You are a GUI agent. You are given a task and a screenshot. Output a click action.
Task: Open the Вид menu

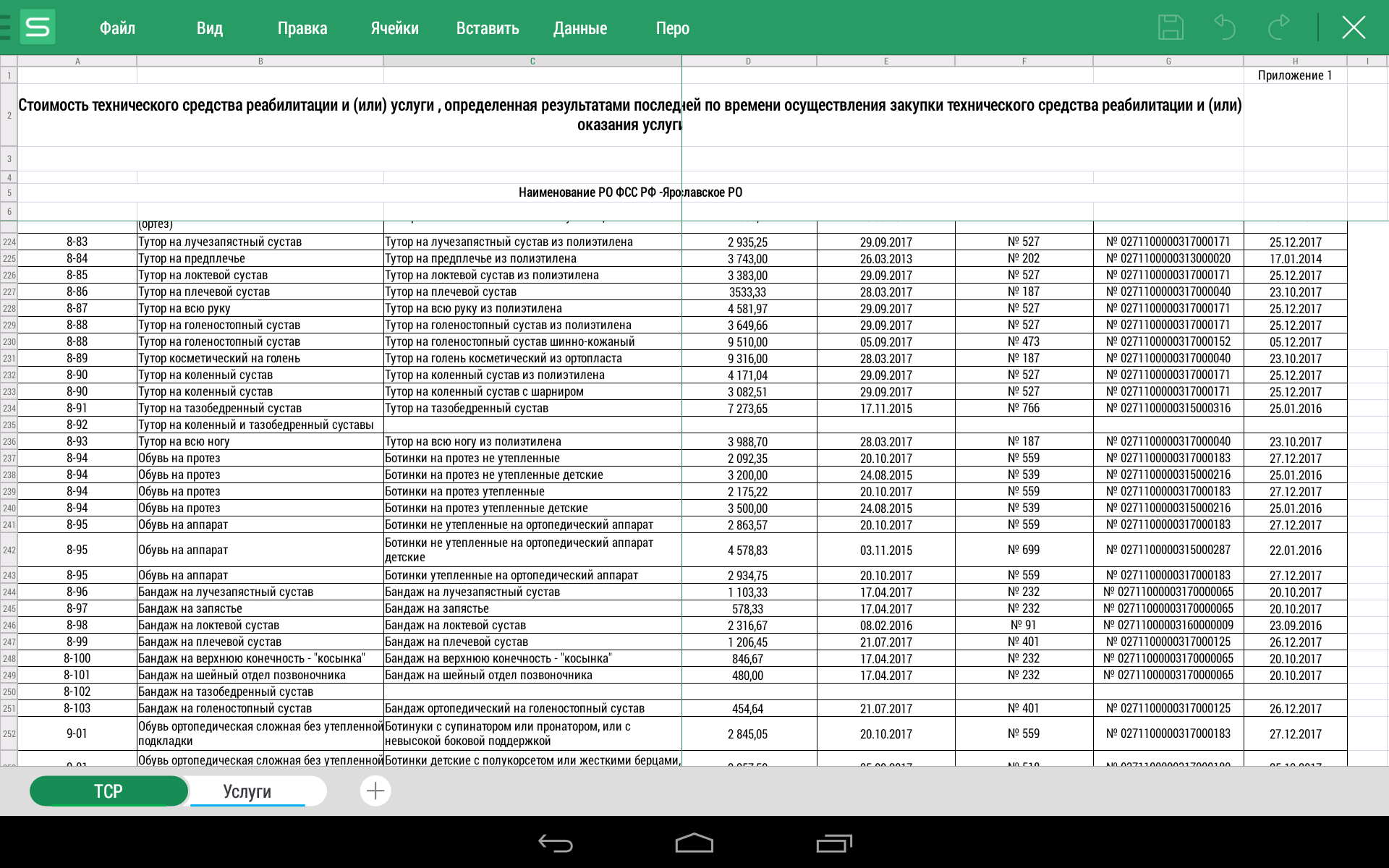pos(210,28)
